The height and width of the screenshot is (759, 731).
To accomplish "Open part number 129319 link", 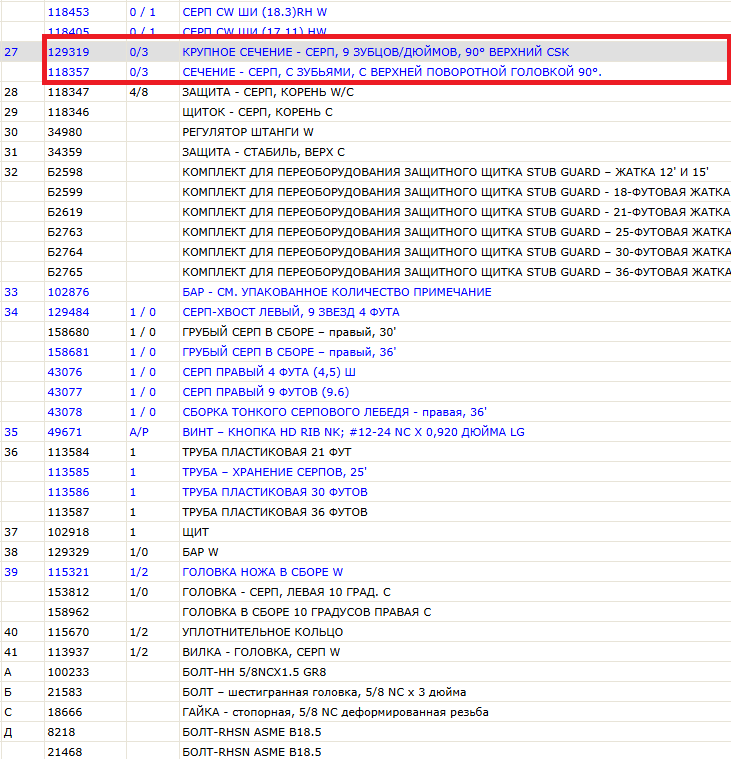I will point(68,52).
